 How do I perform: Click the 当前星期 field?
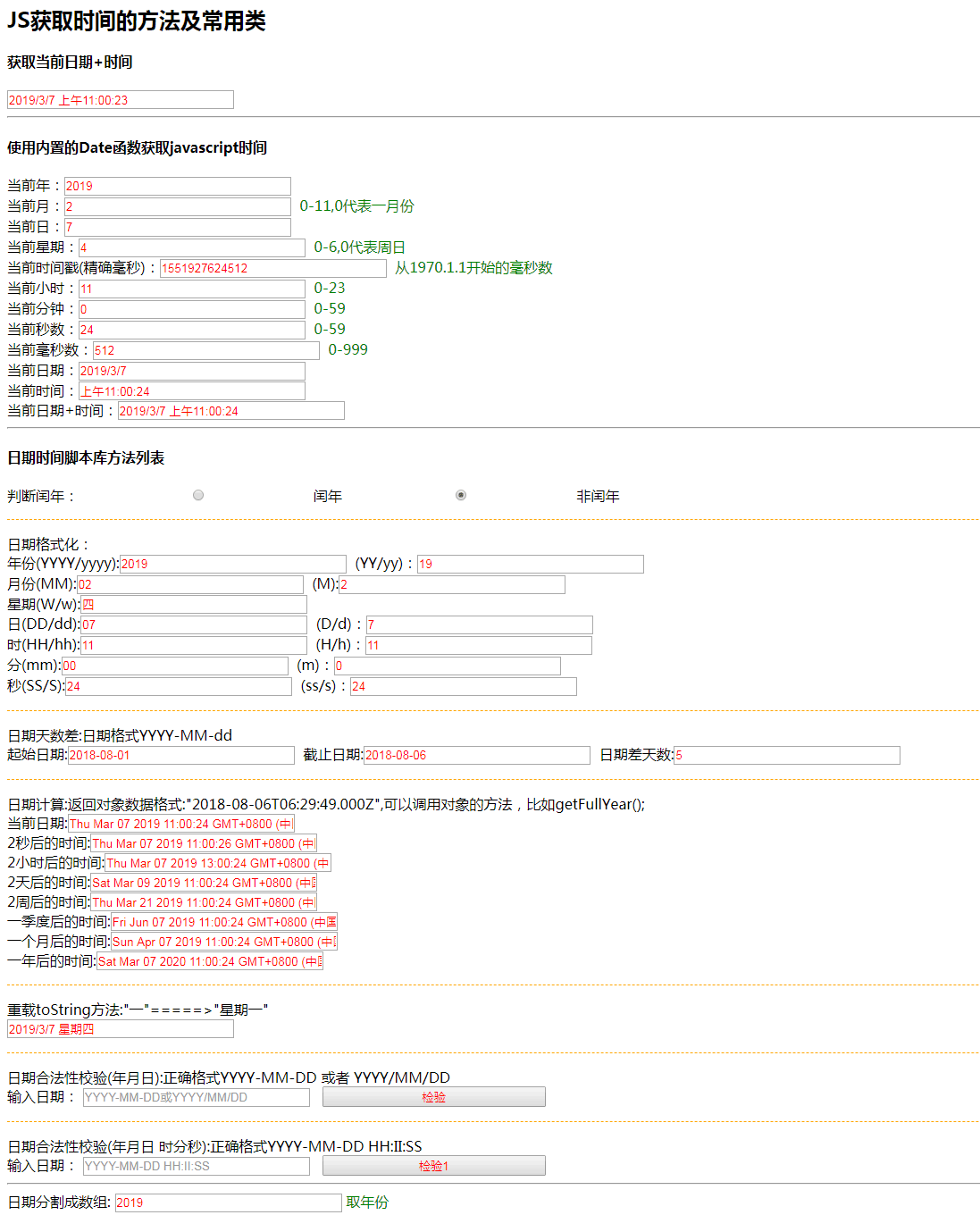coord(192,247)
